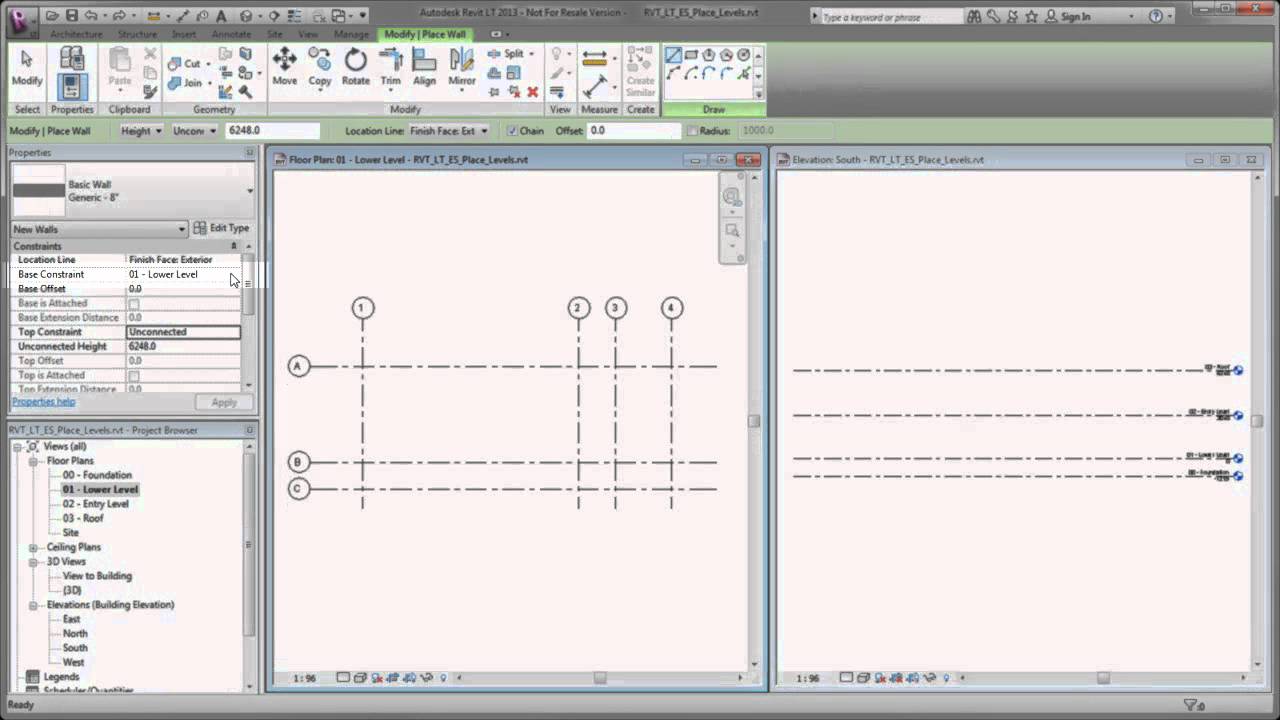Toggle the Properties palette icon
Viewport: 1280px width, 720px height.
[72, 87]
